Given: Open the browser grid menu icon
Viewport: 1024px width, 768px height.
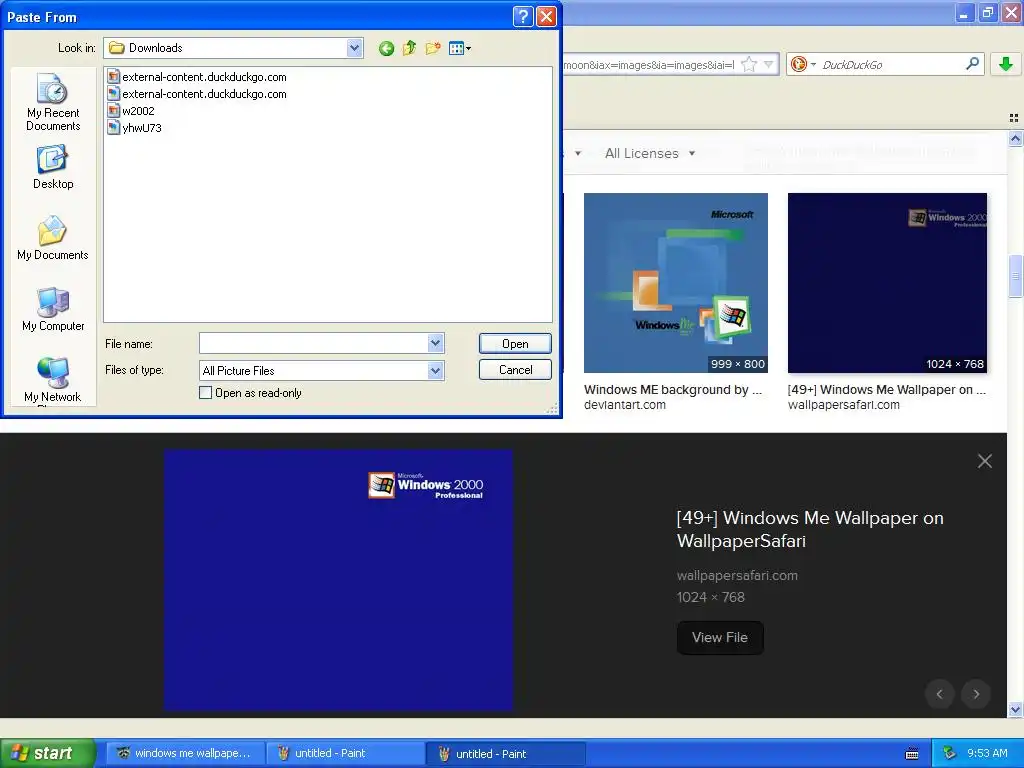Looking at the screenshot, I should point(1014,118).
